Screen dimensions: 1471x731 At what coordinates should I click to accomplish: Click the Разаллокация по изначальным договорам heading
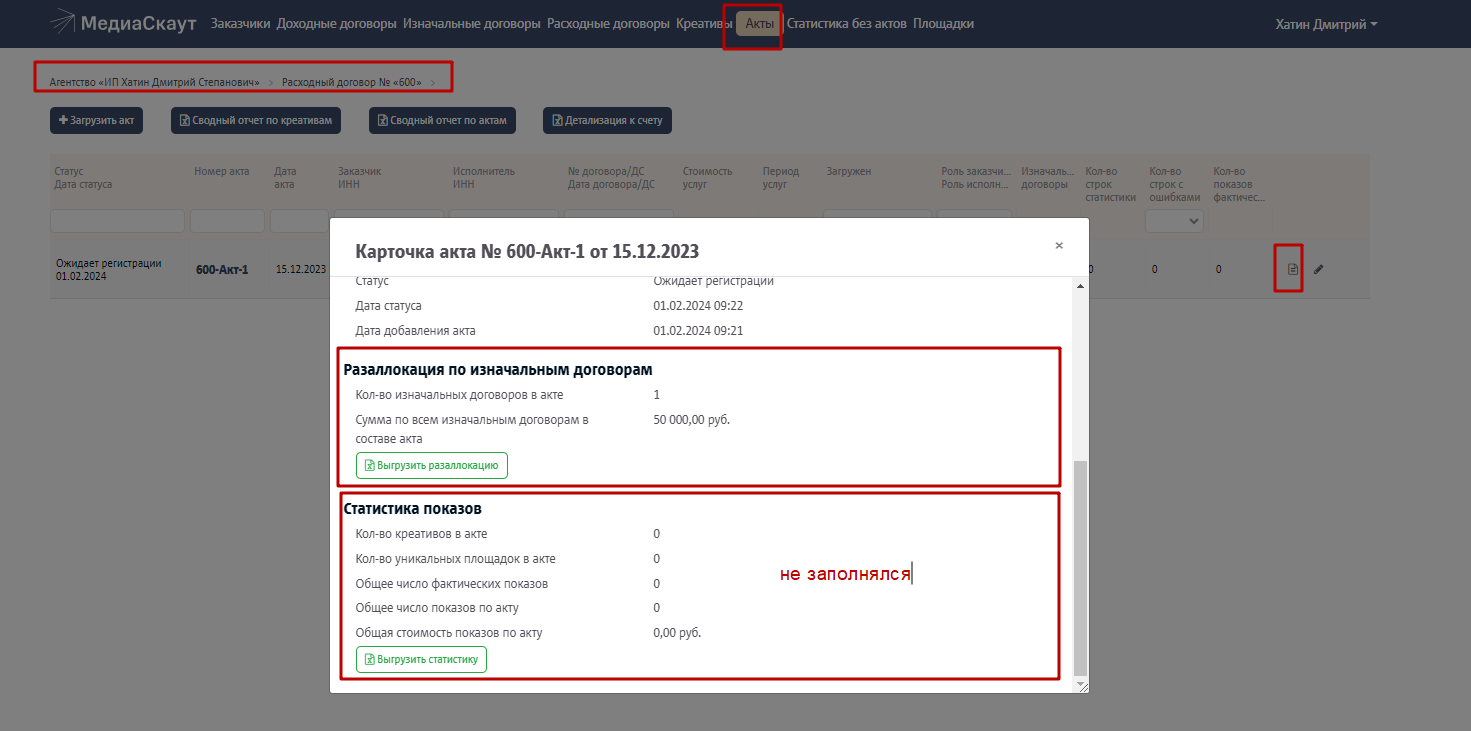(x=498, y=370)
